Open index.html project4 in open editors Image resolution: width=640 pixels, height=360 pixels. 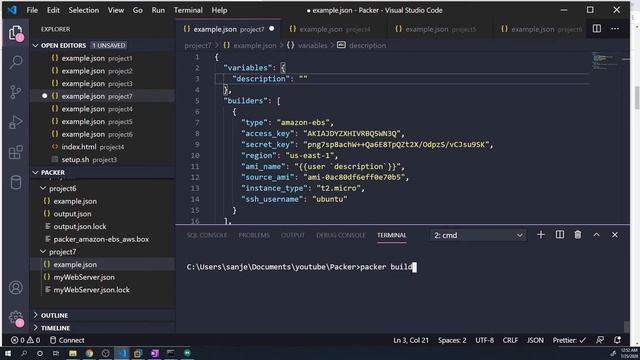[x=102, y=147]
